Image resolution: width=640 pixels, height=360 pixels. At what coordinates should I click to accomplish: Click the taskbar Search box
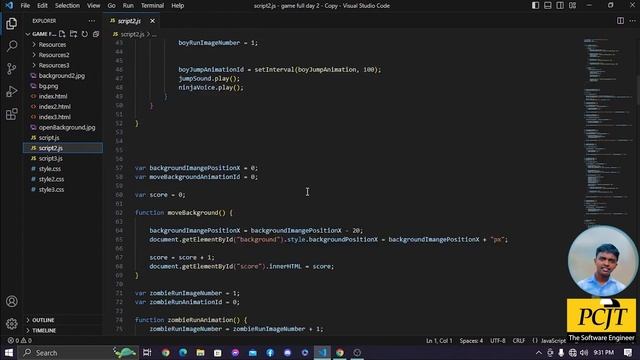[x=78, y=353]
